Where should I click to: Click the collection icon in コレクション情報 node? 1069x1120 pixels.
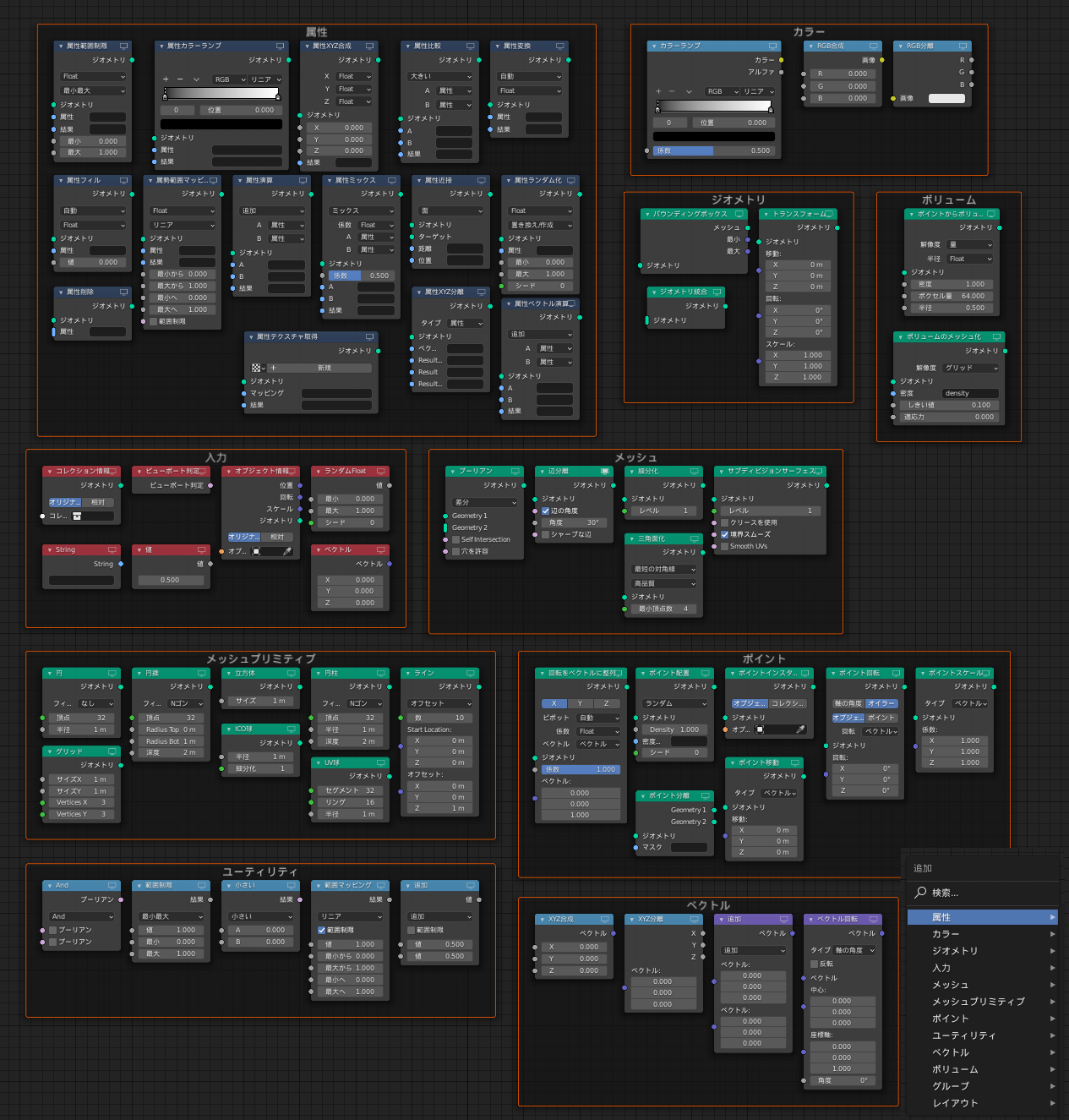click(77, 516)
